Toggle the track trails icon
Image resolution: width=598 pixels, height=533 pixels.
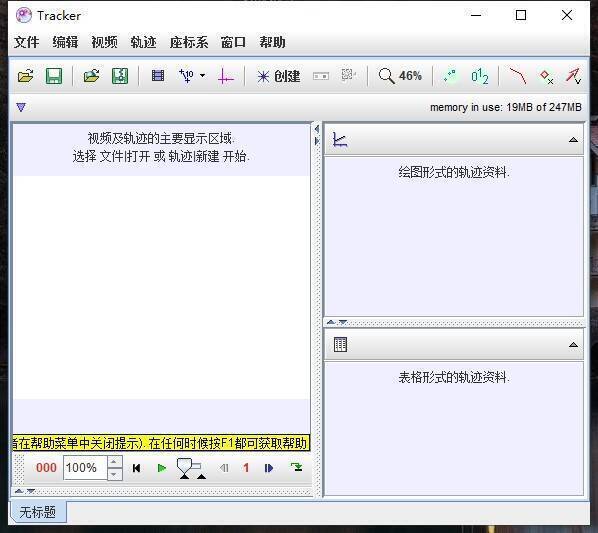(x=450, y=75)
